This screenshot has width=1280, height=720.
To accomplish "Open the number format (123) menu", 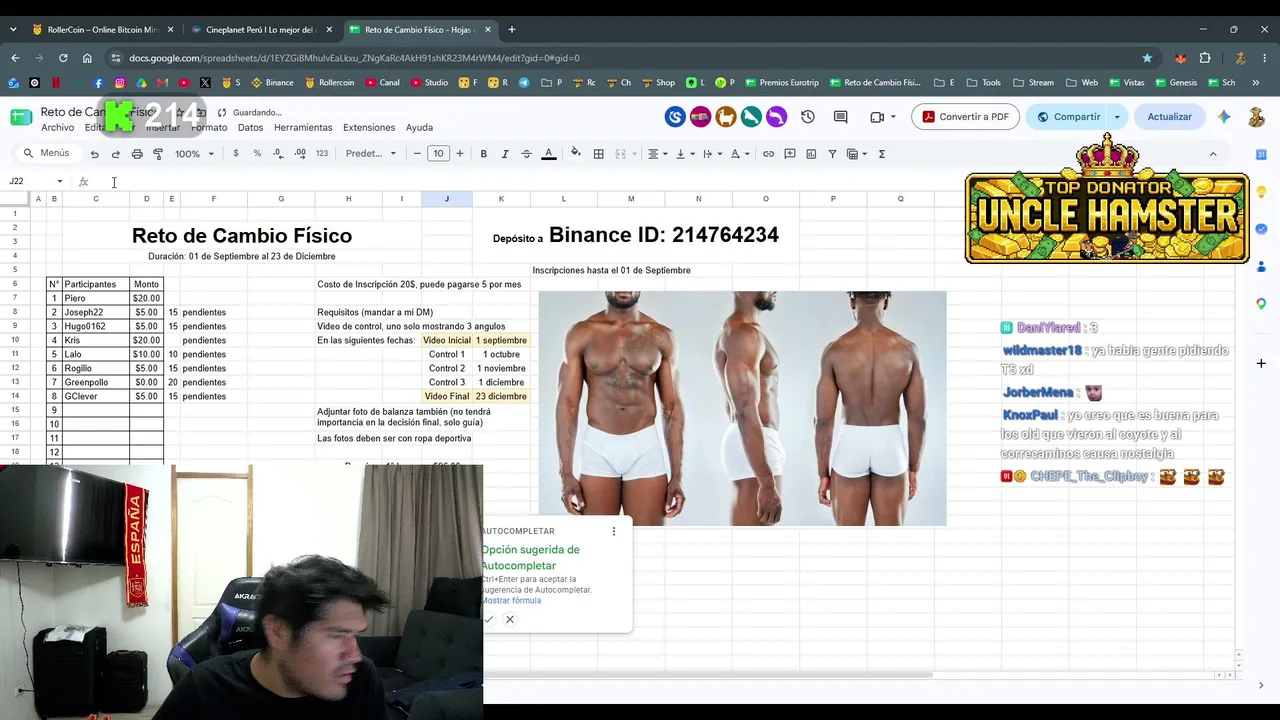I will click(x=322, y=154).
